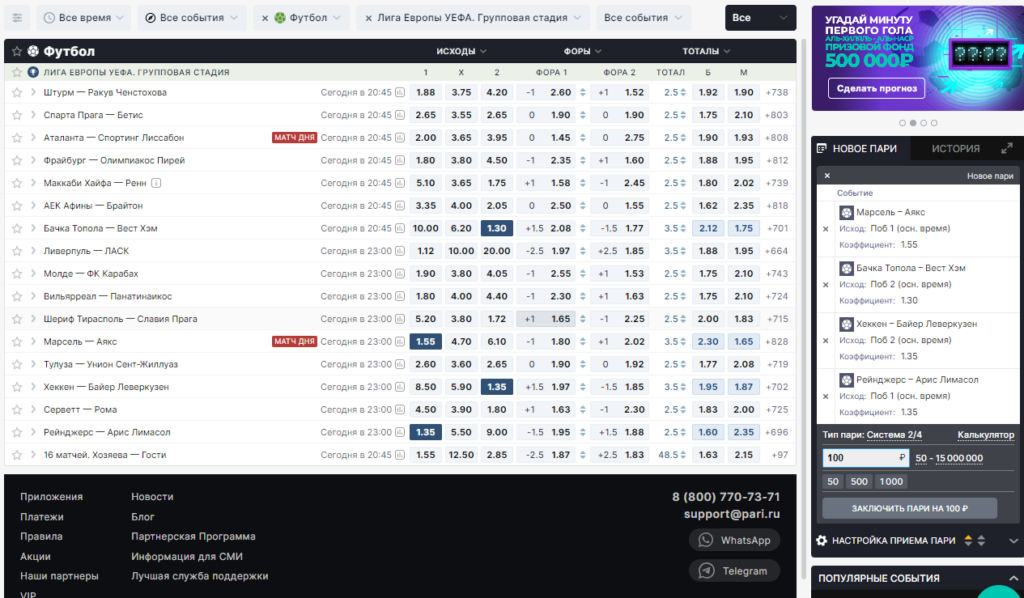Viewport: 1024px width, 598px height.
Task: Select the orange odds-change arrows icon
Action: click(968, 541)
